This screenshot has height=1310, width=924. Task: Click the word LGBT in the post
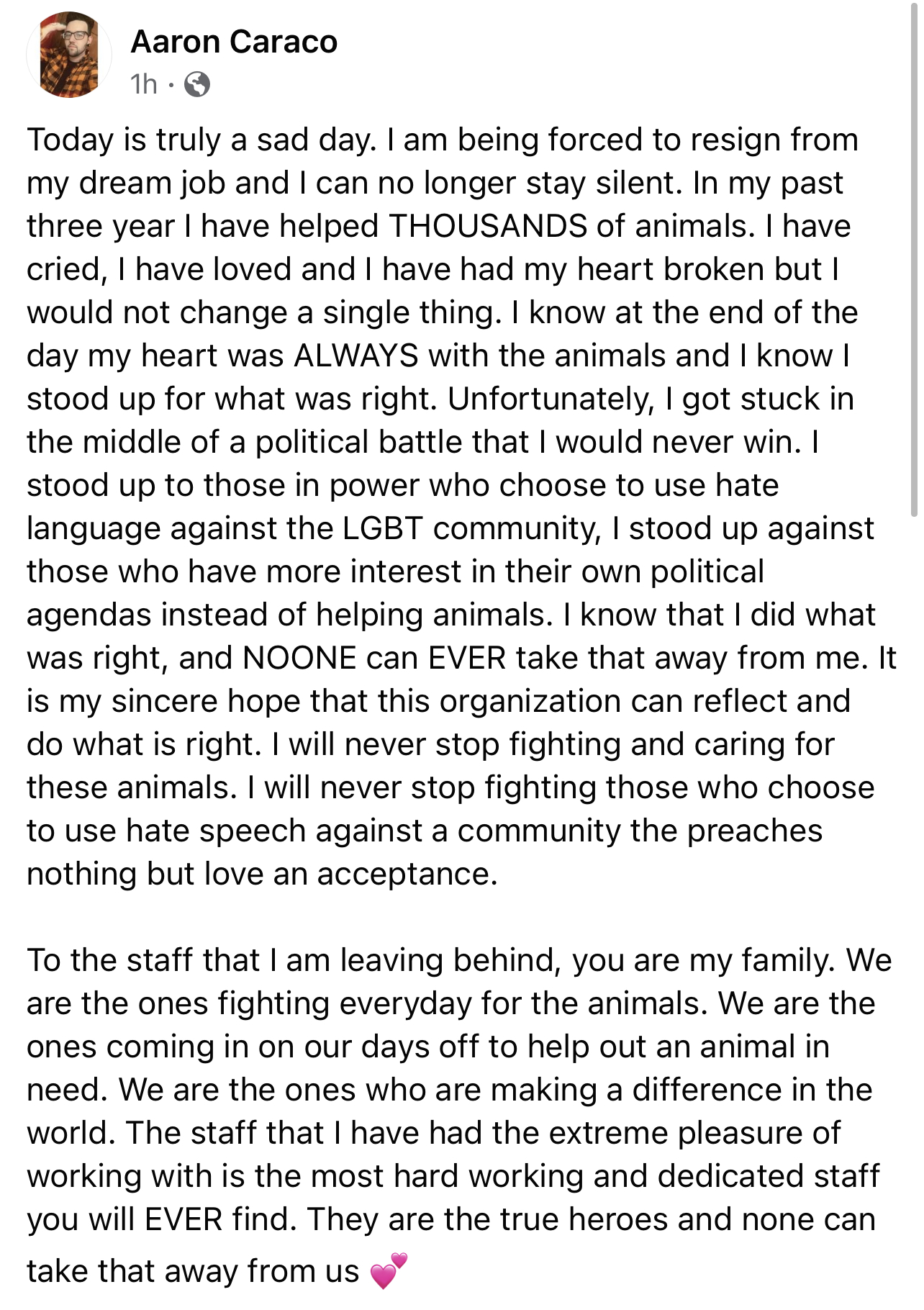(381, 528)
